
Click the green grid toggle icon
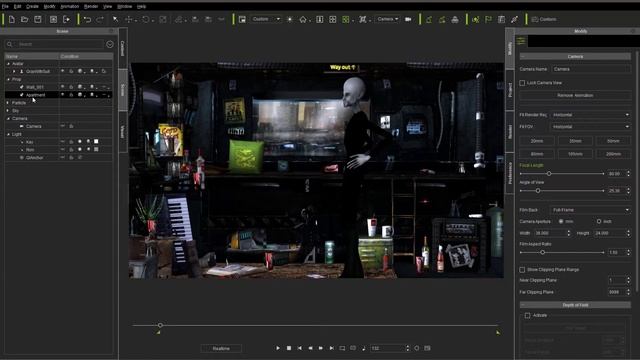[x=346, y=19]
